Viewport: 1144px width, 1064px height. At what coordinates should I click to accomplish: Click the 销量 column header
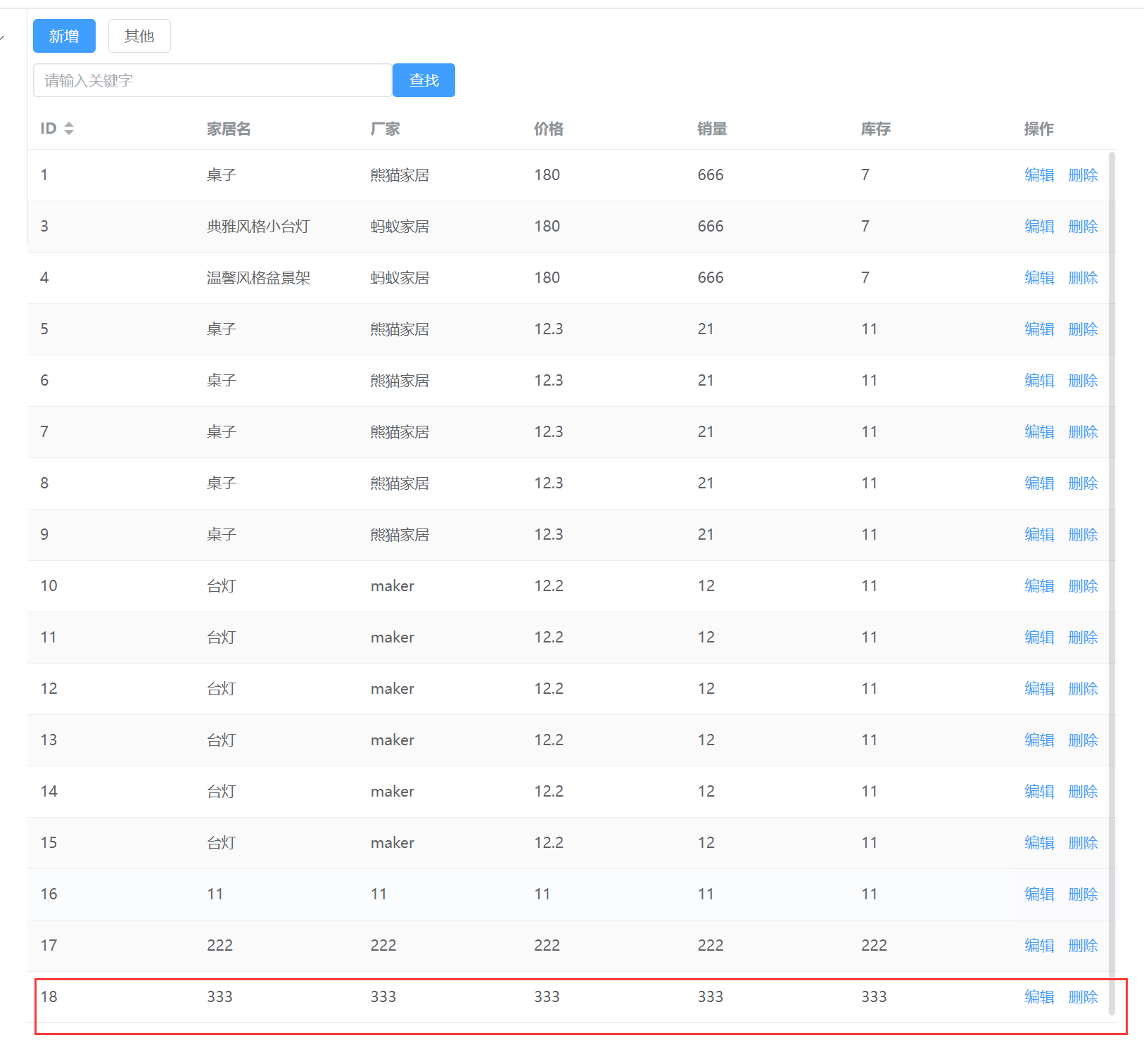point(712,129)
